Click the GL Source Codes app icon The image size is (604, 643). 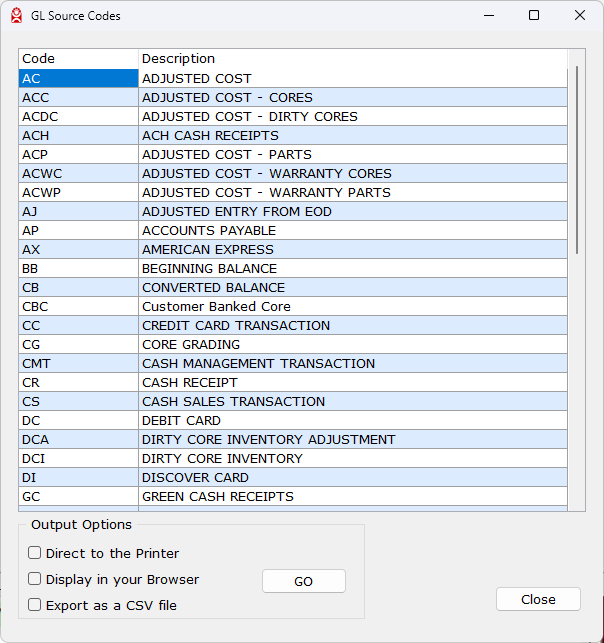[x=16, y=16]
